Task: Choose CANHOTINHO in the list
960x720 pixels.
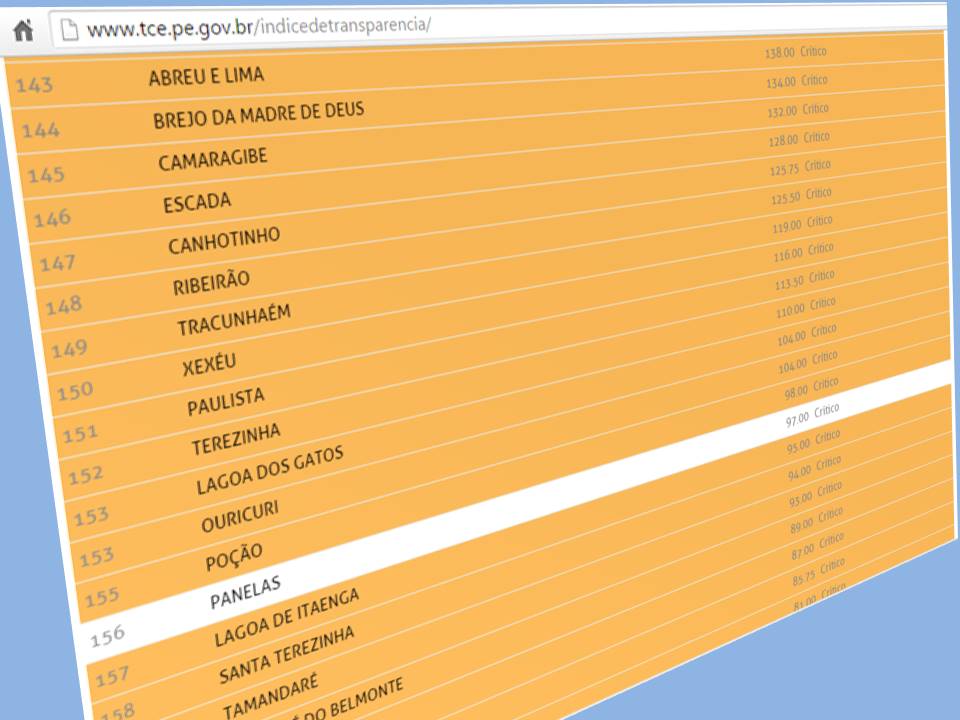Action: (x=224, y=240)
